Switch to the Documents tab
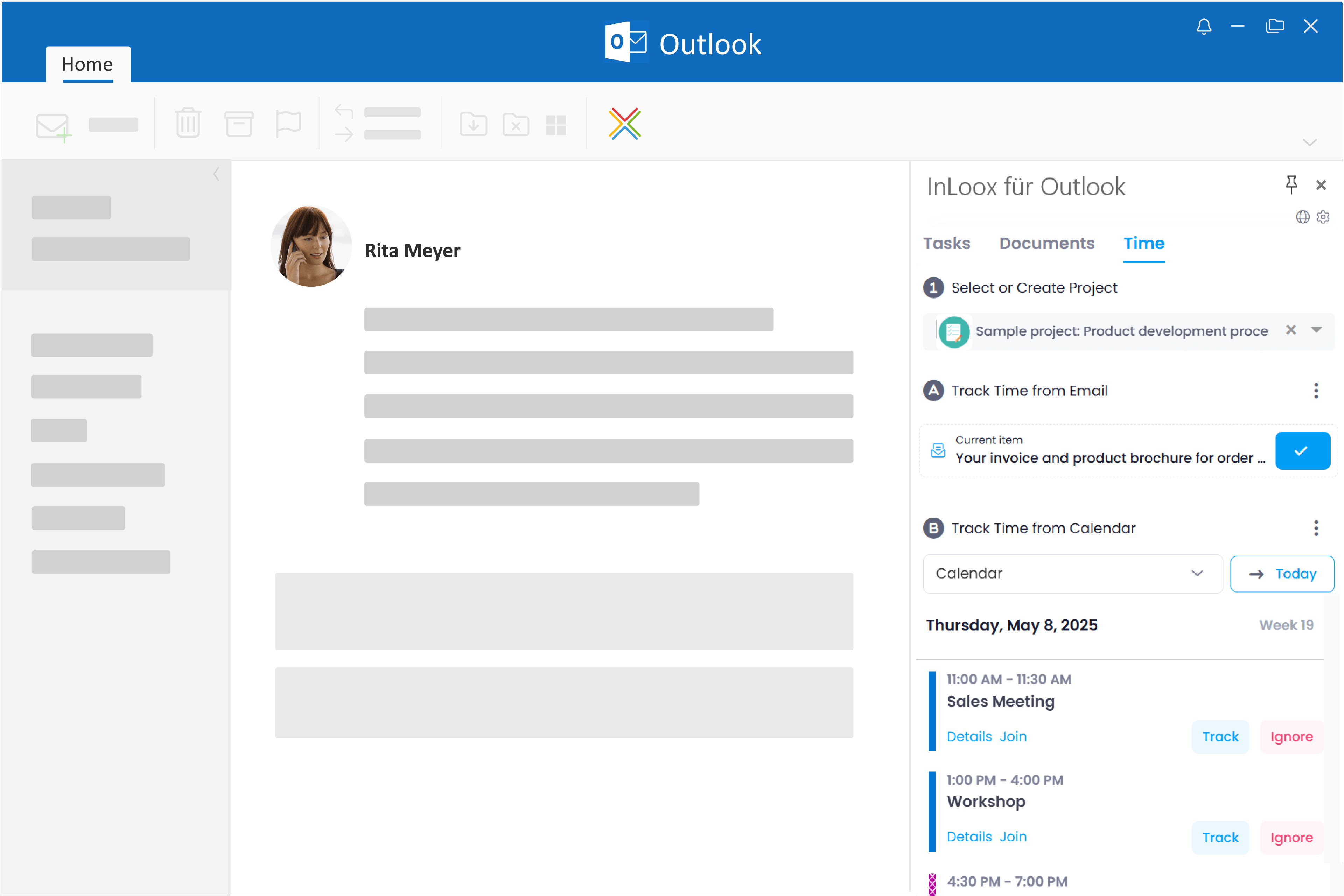This screenshot has height=896, width=1344. tap(1047, 244)
